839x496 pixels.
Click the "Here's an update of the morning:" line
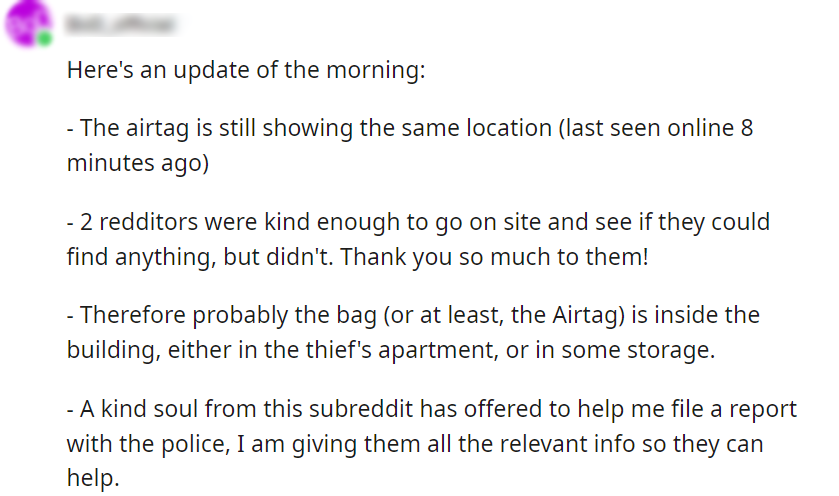[x=246, y=71]
